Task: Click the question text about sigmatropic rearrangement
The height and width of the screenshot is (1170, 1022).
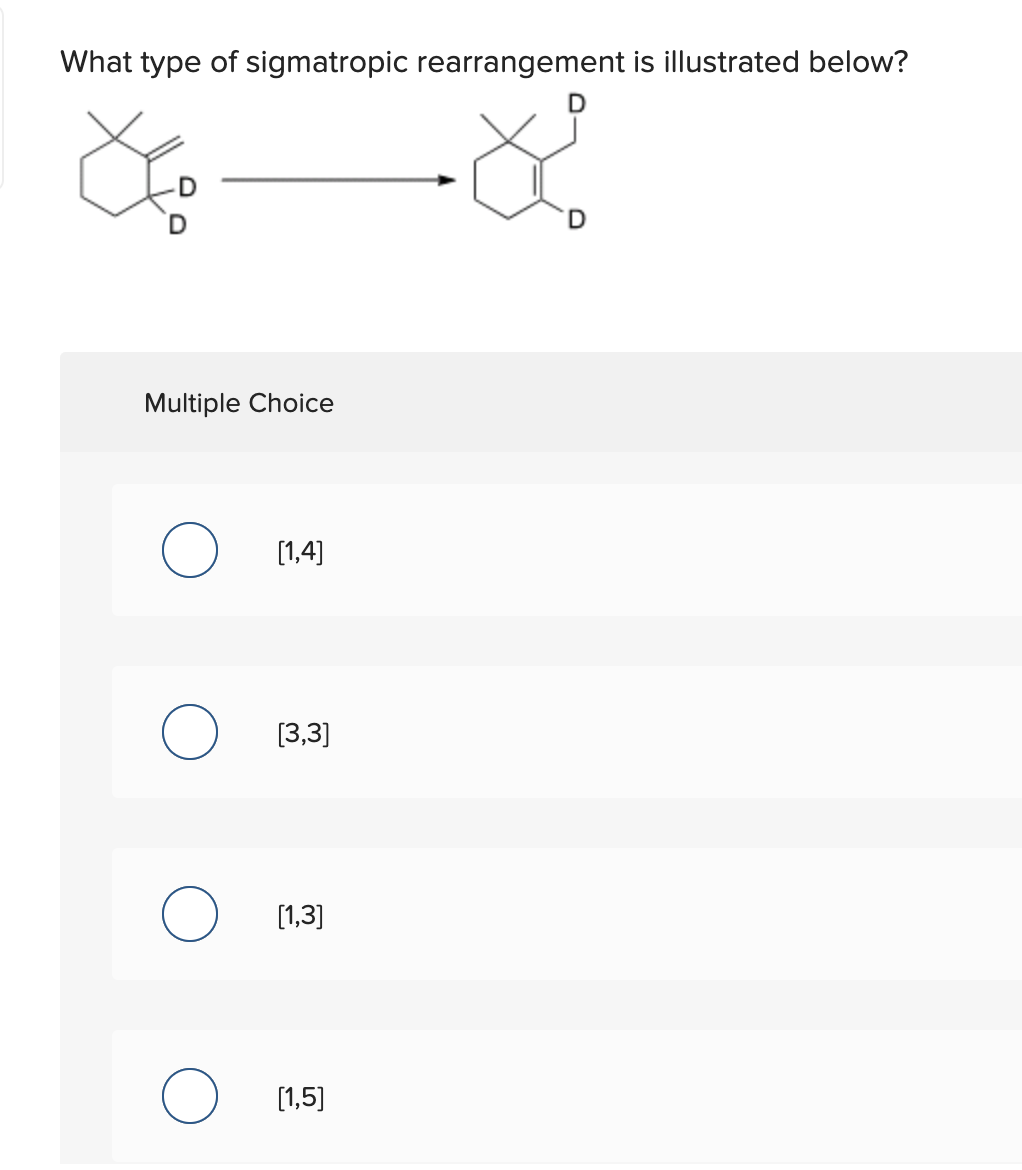Action: [484, 62]
